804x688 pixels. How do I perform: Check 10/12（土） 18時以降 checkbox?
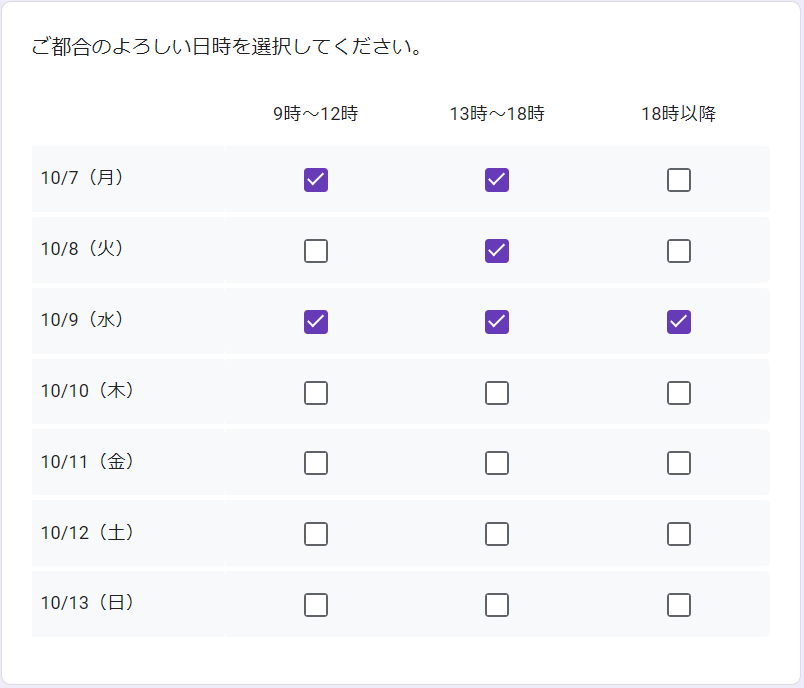(679, 534)
